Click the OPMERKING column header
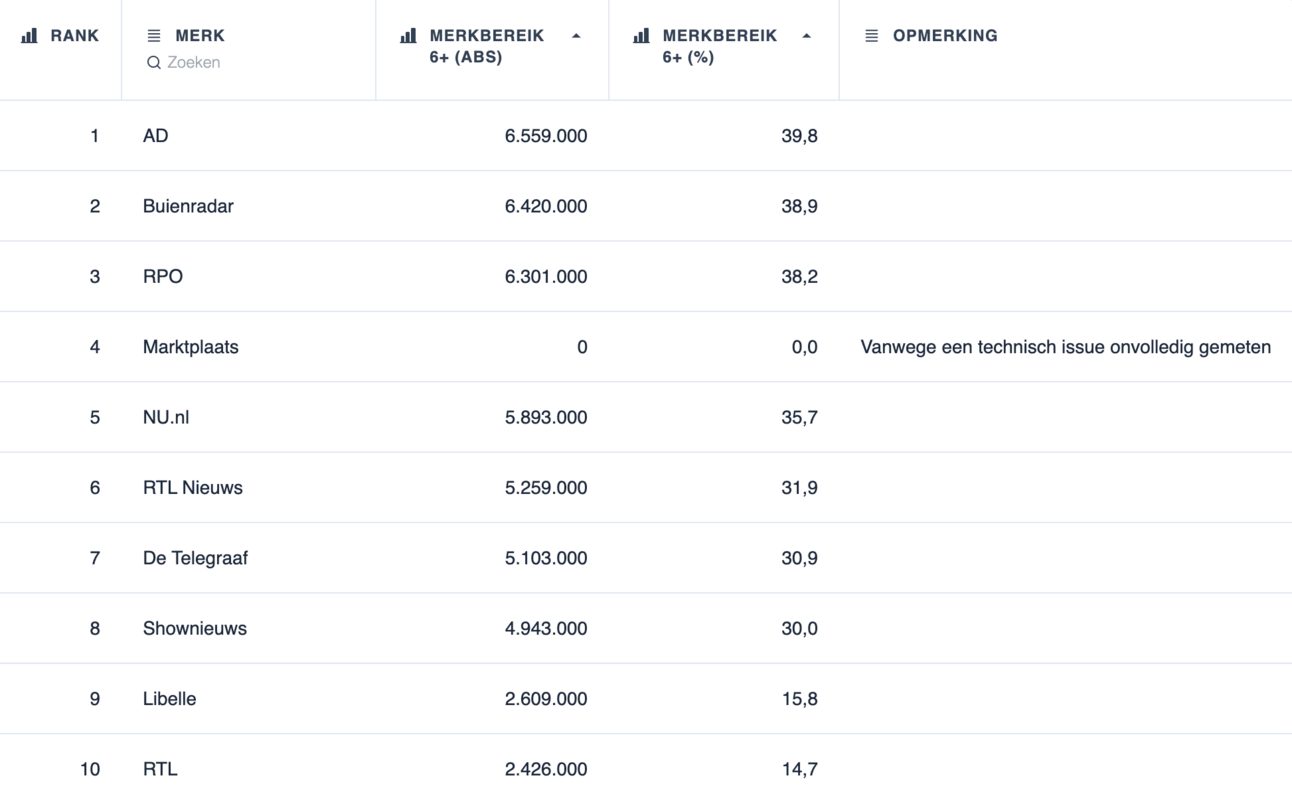 tap(944, 36)
